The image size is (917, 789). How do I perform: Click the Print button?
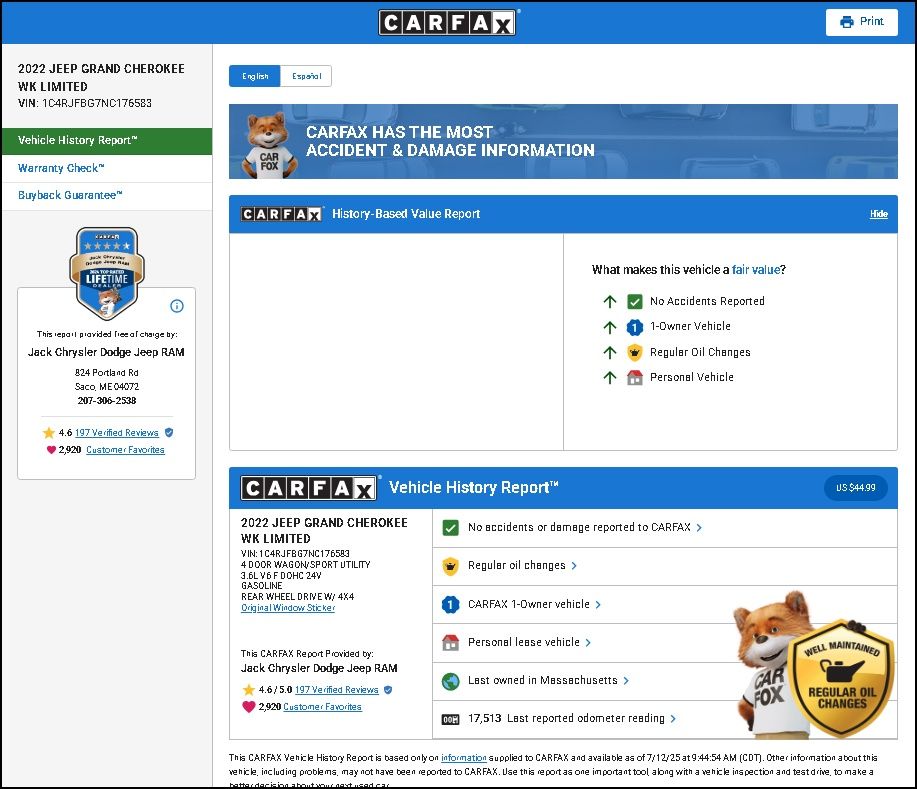click(x=861, y=22)
